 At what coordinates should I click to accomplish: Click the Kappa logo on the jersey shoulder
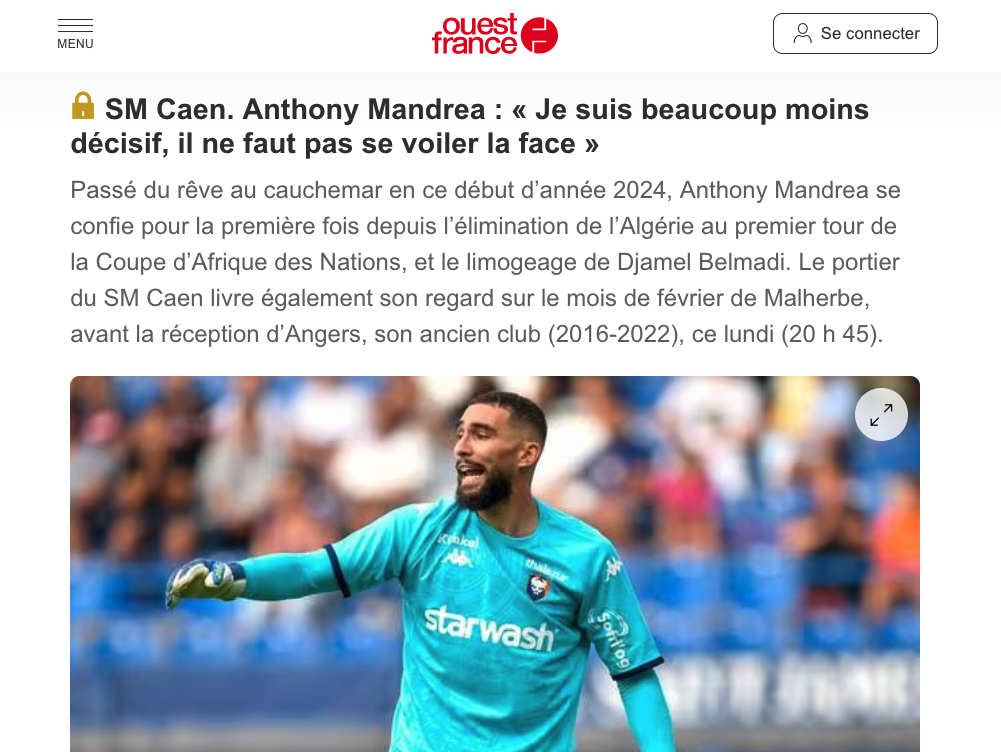tap(613, 567)
